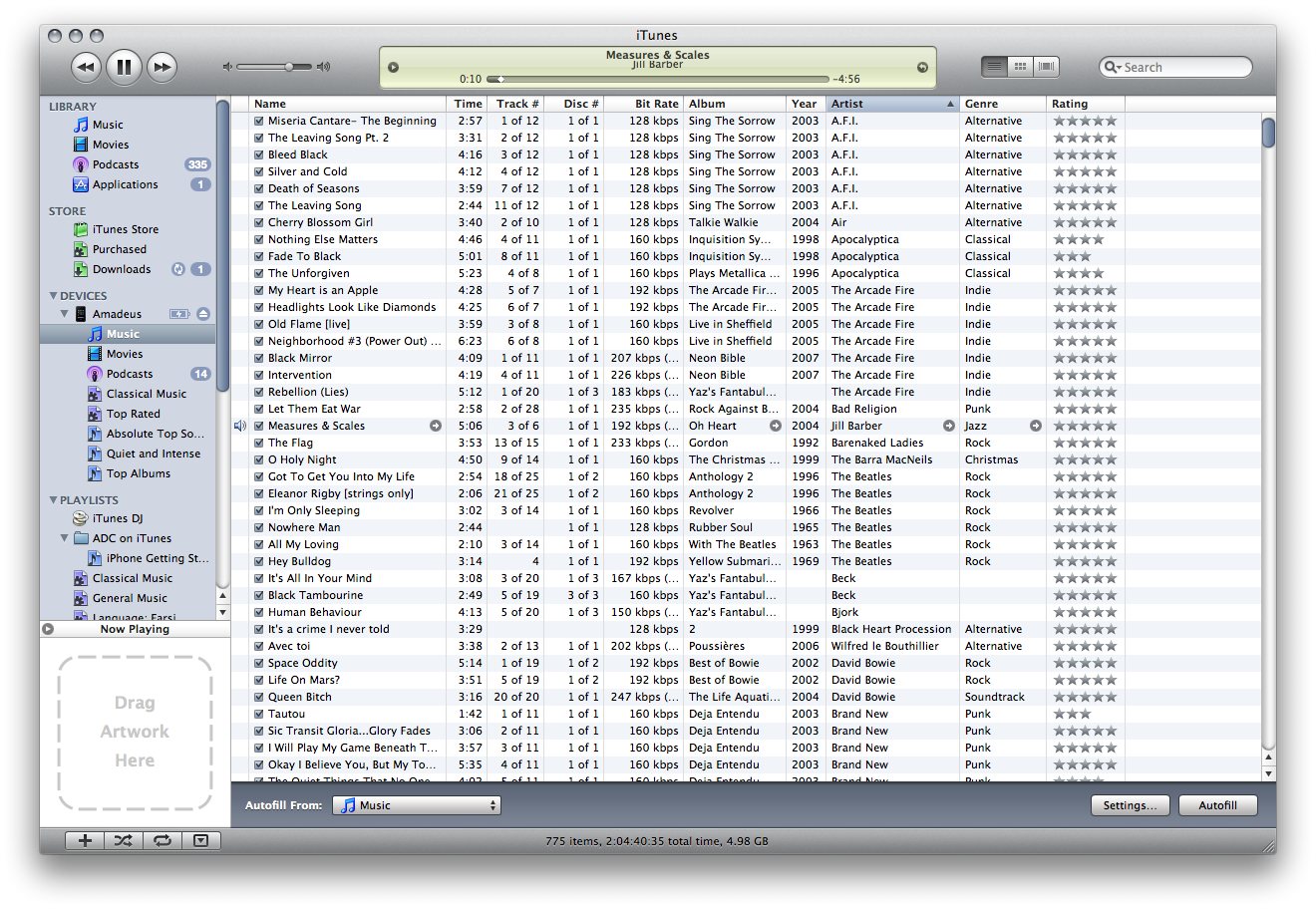Image resolution: width=1316 pixels, height=909 pixels.
Task: Click arrow icon next to Measures & Scales name
Action: [436, 426]
